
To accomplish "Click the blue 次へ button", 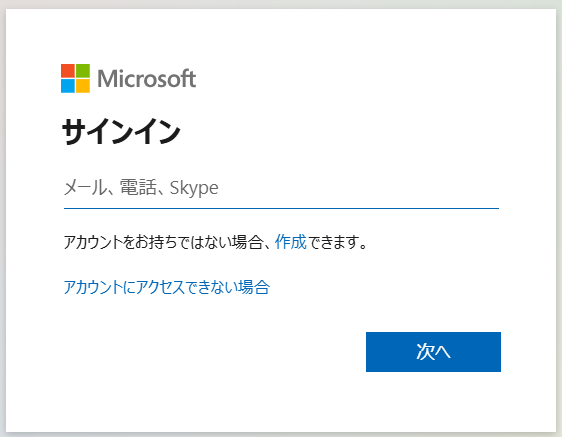I will (x=433, y=352).
